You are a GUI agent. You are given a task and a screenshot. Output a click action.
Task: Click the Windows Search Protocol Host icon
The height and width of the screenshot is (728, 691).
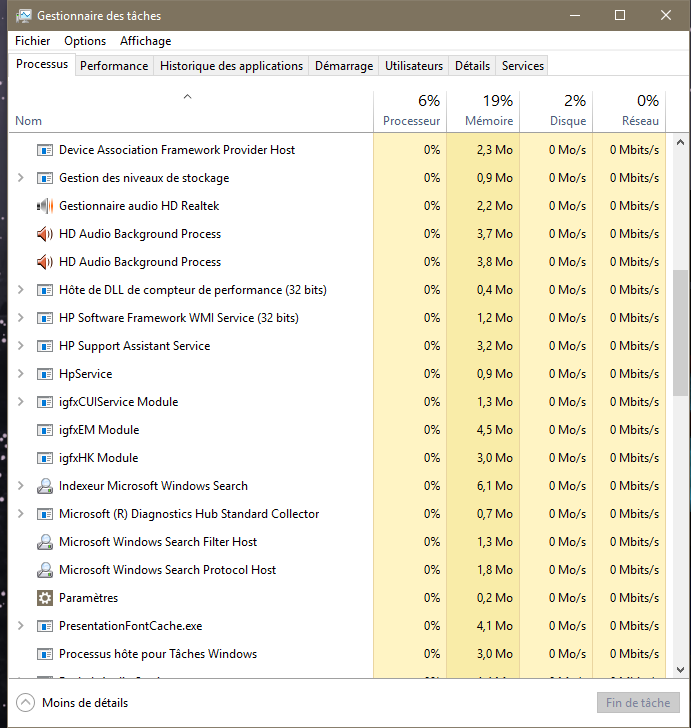click(45, 570)
